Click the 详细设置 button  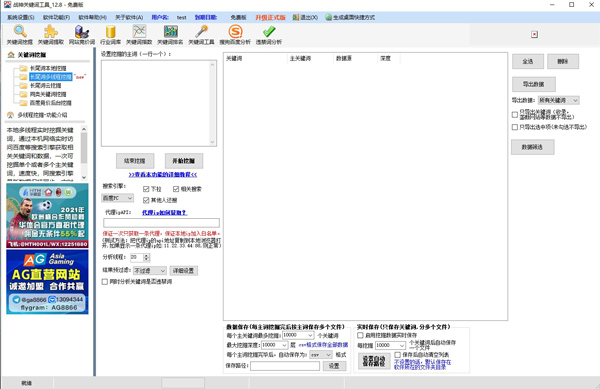point(183,270)
